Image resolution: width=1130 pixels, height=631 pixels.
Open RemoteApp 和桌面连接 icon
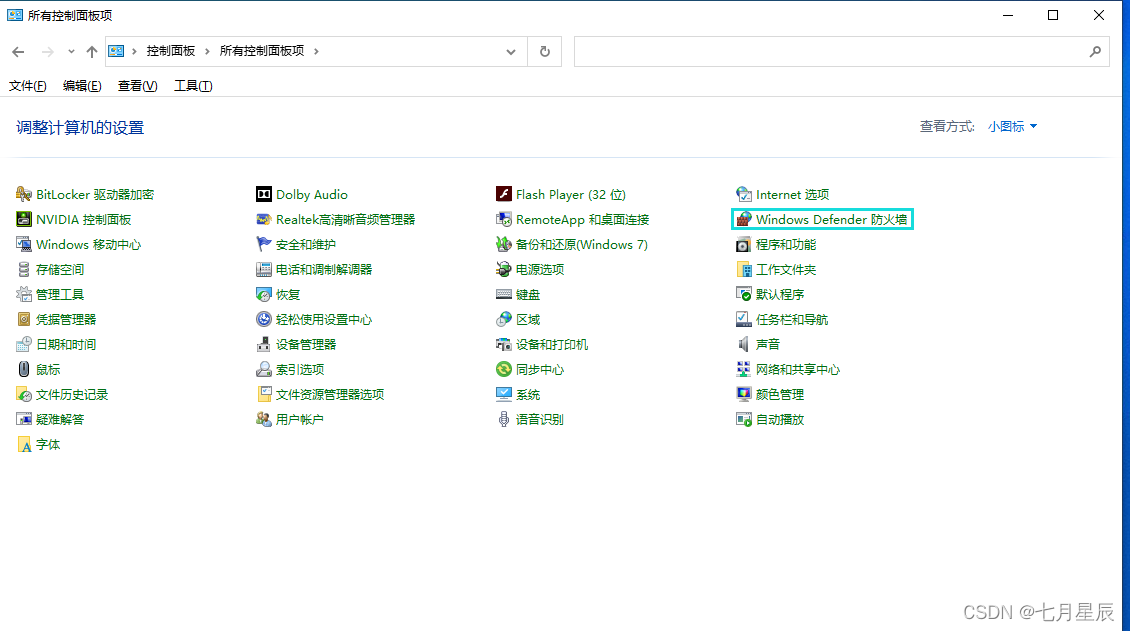tap(504, 219)
